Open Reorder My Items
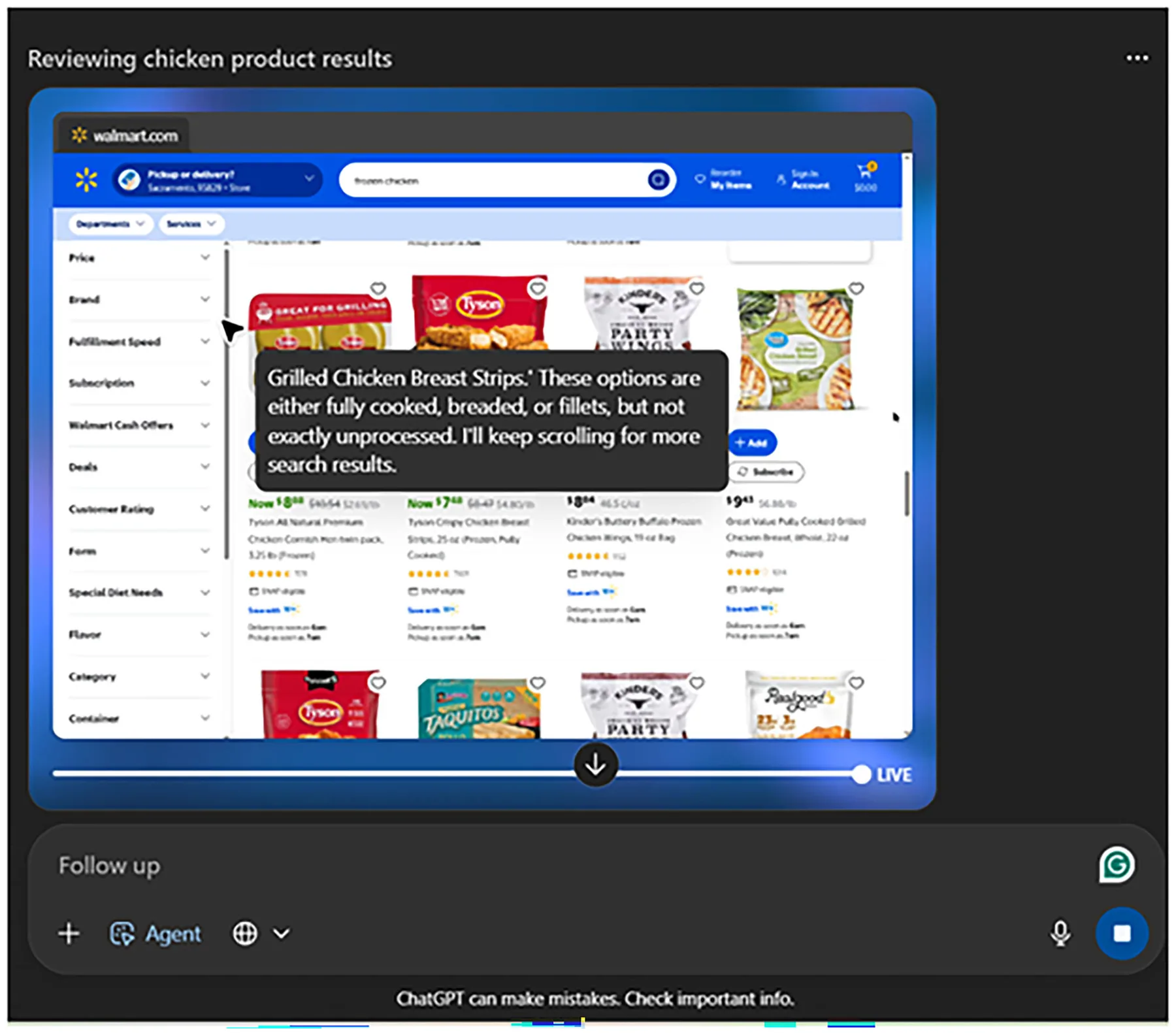 (x=724, y=179)
